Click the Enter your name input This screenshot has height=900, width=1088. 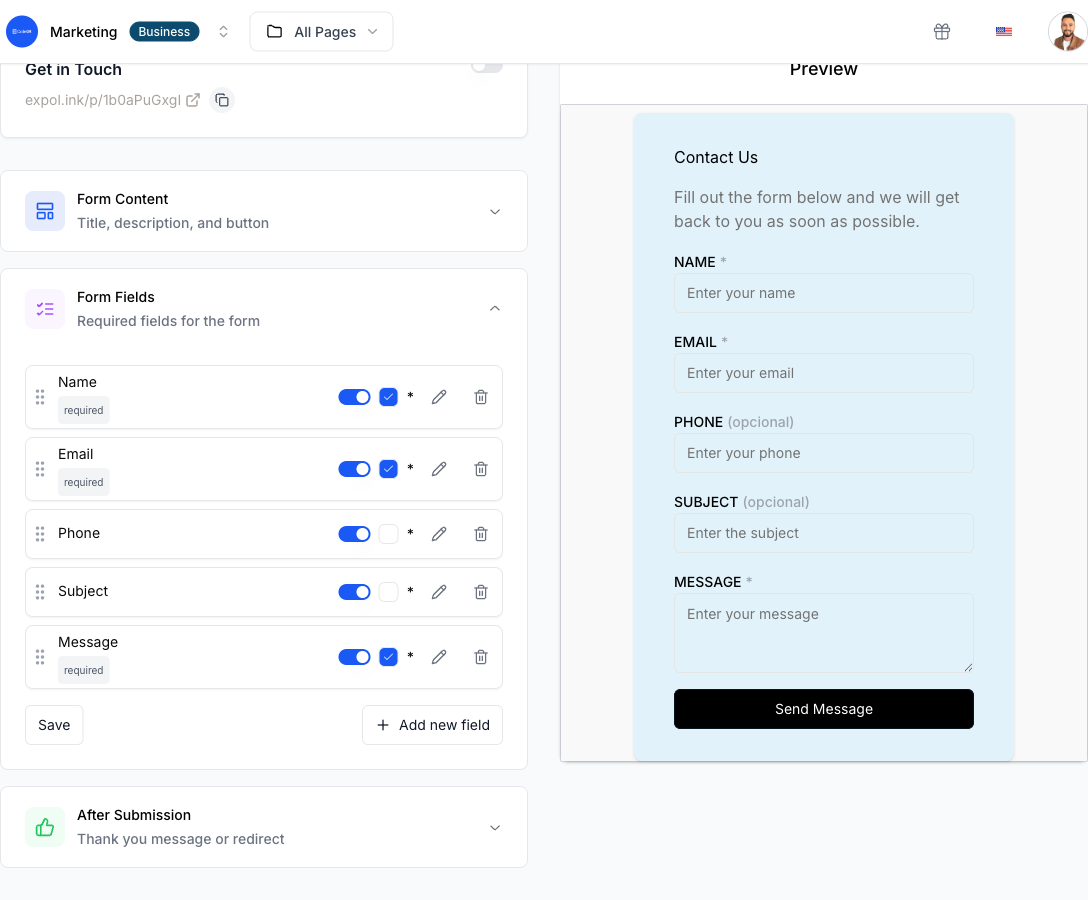(x=824, y=293)
